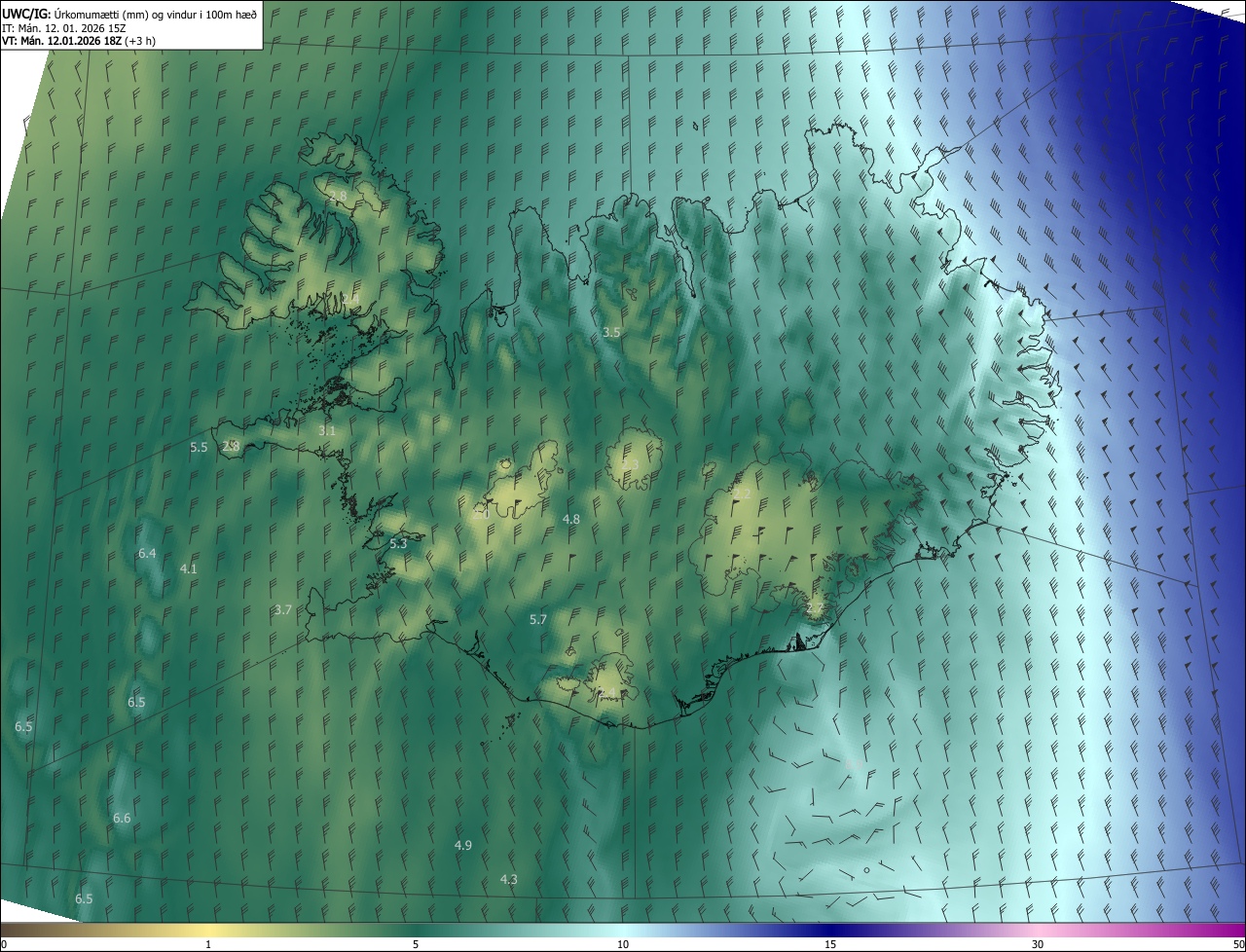Click the value label 4.9 on the map
The width and height of the screenshot is (1246, 952).
463,846
